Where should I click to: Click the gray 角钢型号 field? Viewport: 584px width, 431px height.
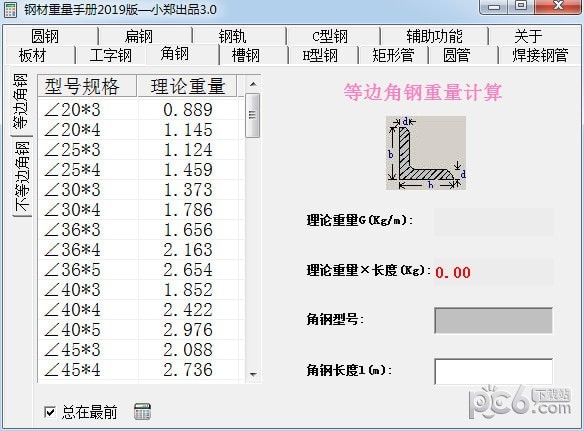click(493, 320)
